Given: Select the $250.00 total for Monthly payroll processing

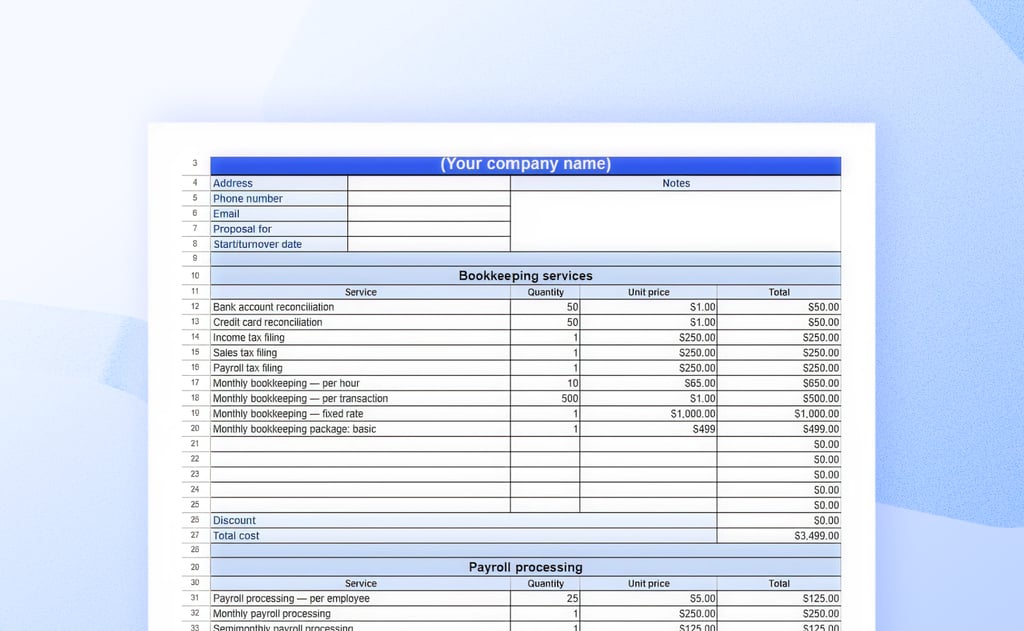Looking at the screenshot, I should (x=778, y=613).
